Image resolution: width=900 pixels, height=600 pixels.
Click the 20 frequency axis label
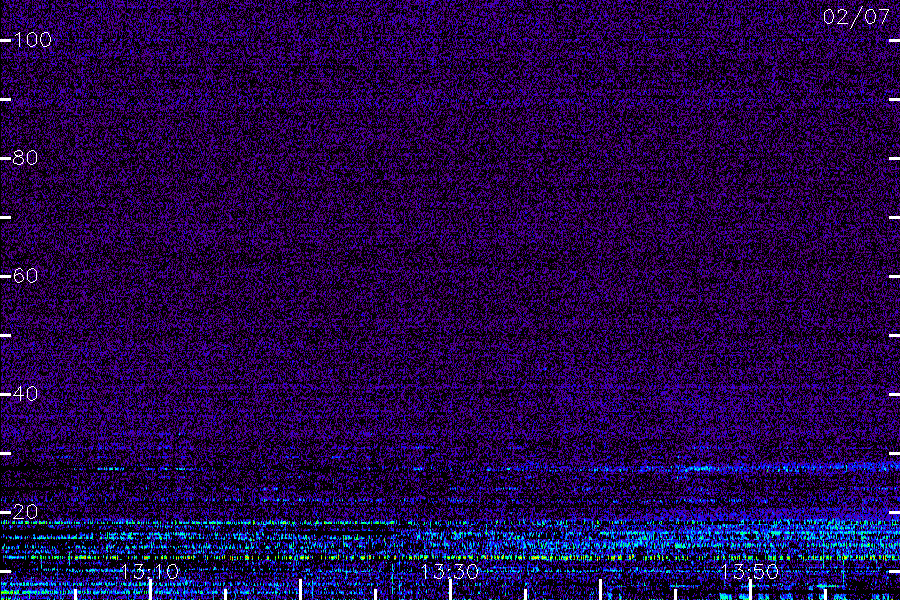(x=25, y=512)
